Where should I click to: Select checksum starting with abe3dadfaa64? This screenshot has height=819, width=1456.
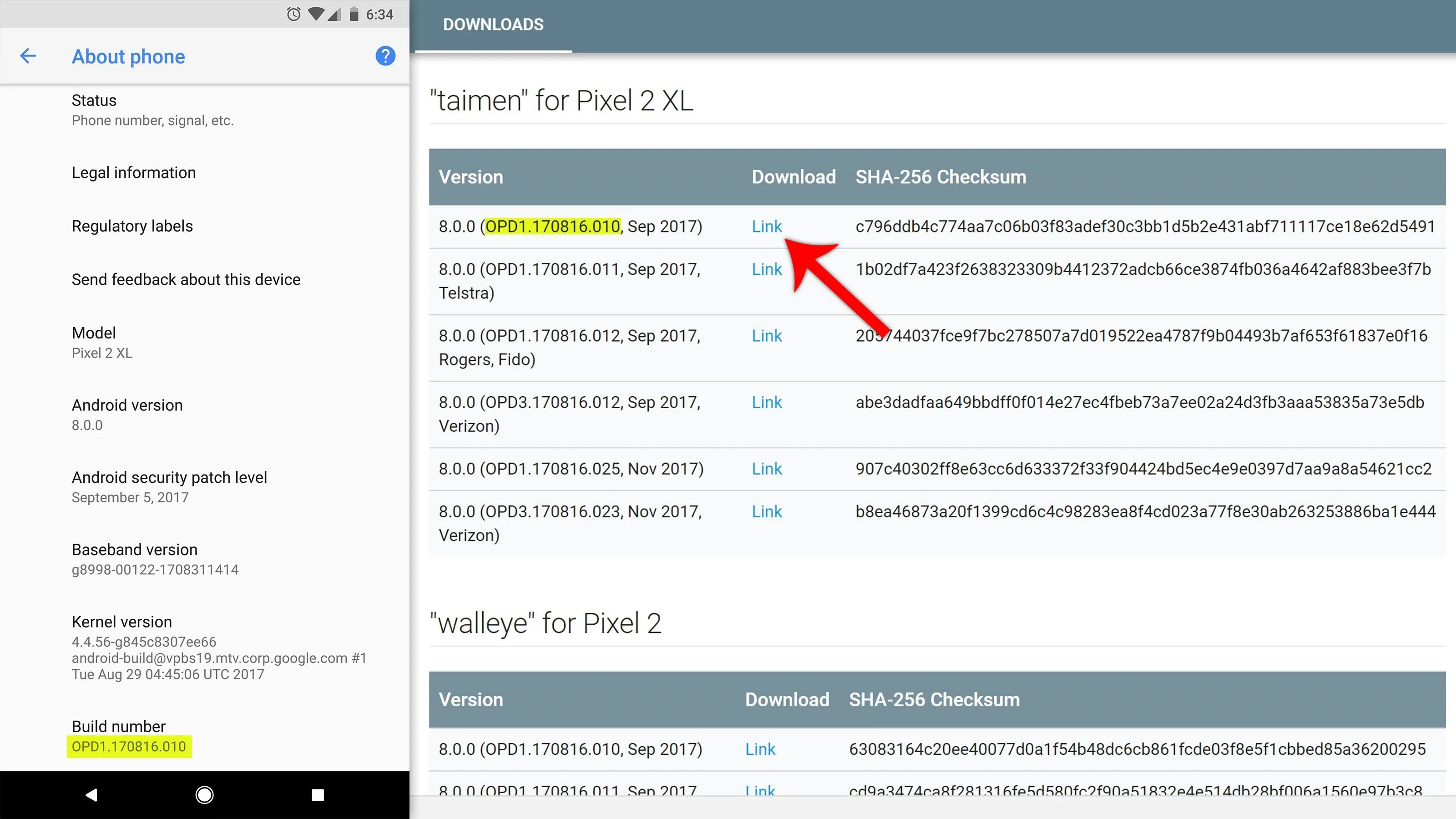[1139, 402]
